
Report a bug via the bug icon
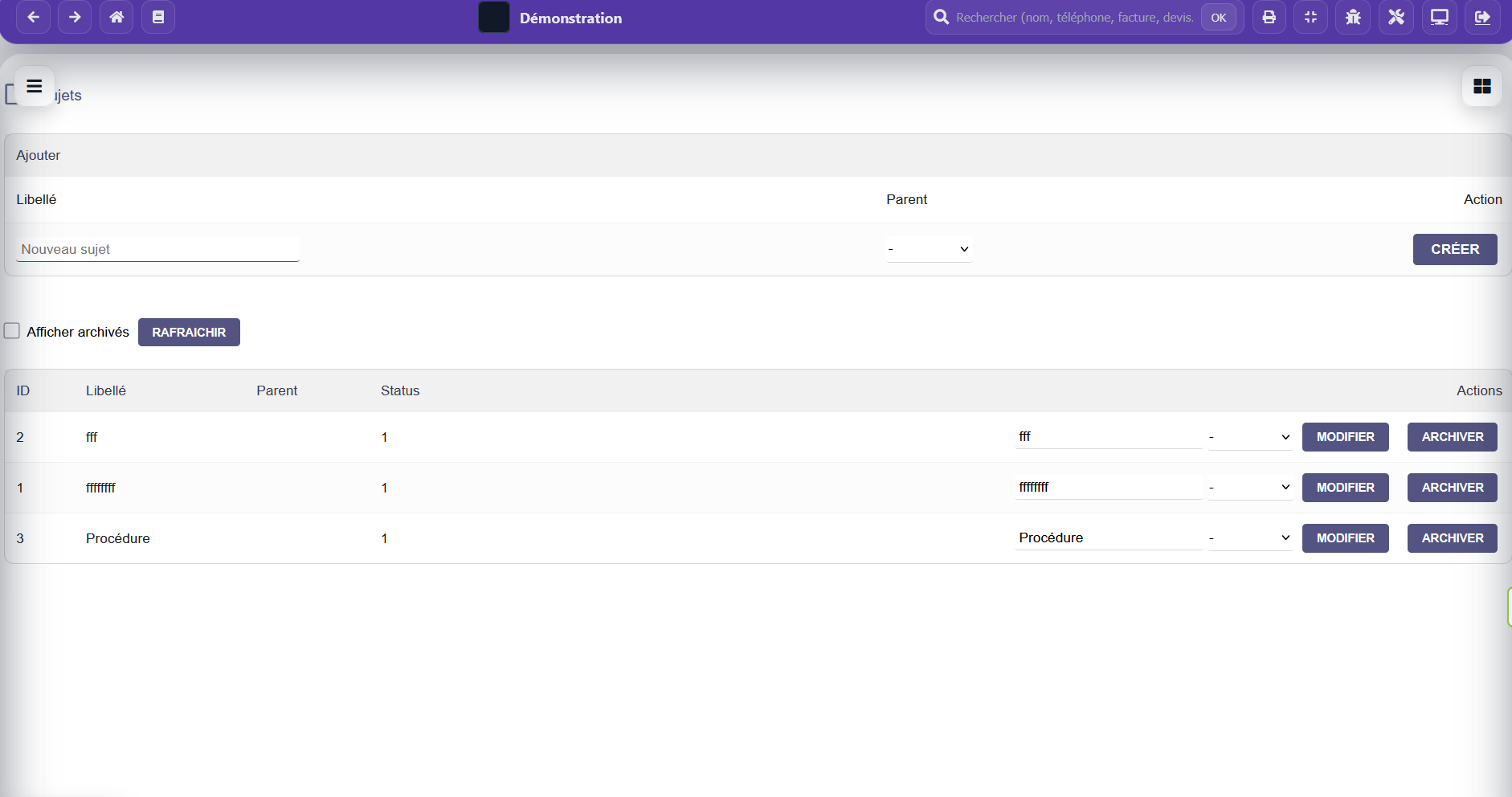point(1353,17)
